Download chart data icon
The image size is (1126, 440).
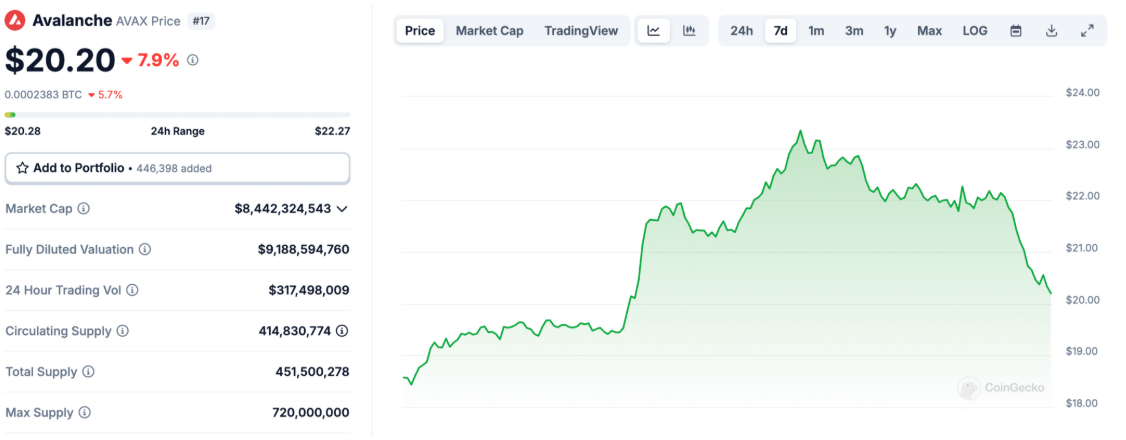[x=1051, y=31]
